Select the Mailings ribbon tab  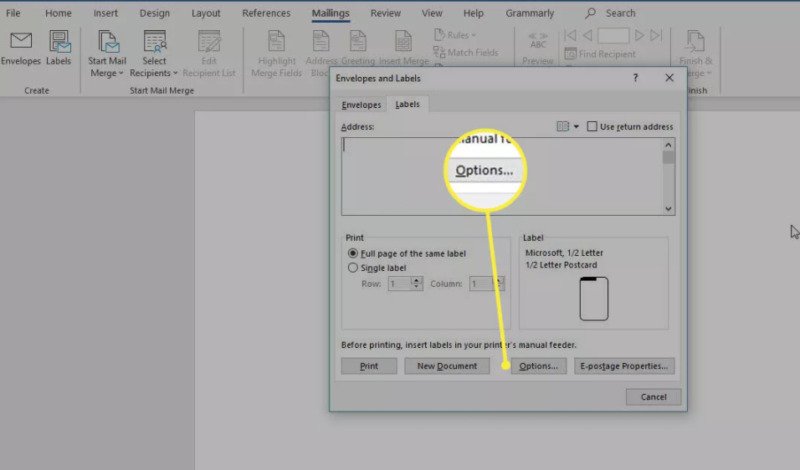click(x=331, y=13)
